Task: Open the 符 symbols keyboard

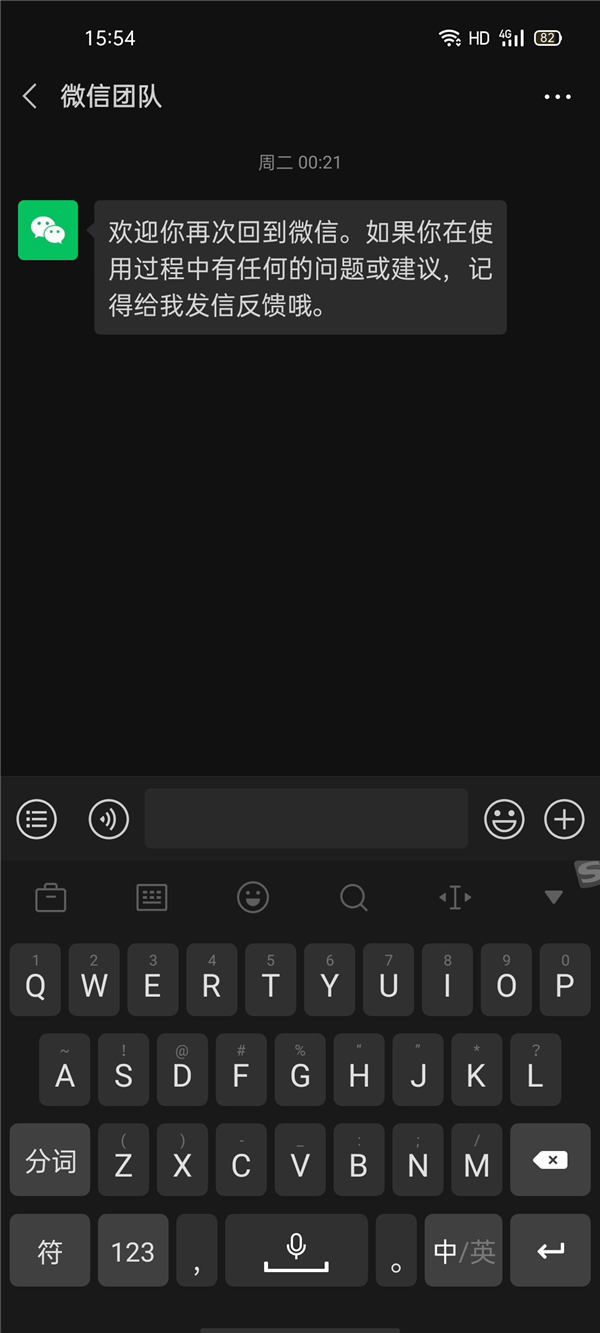Action: pos(50,1250)
